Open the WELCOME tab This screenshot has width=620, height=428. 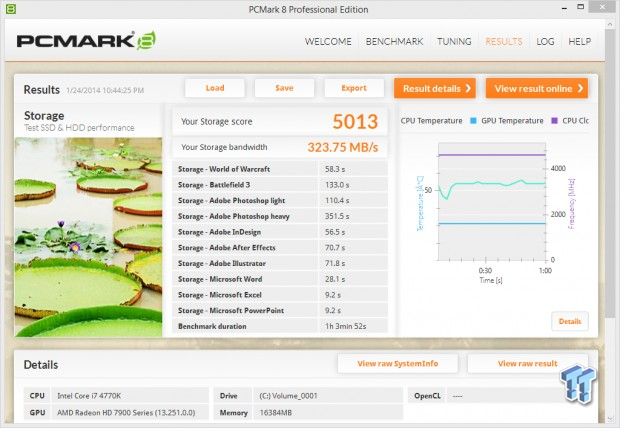tap(328, 42)
